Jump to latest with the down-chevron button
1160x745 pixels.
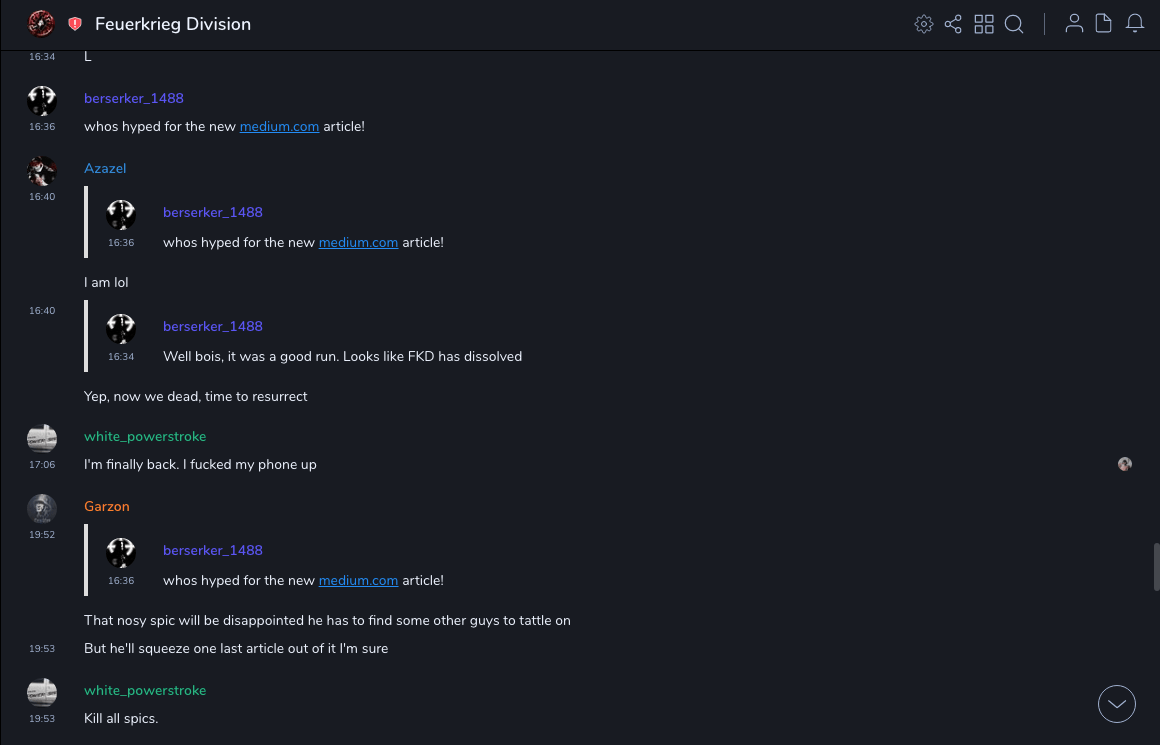1117,704
